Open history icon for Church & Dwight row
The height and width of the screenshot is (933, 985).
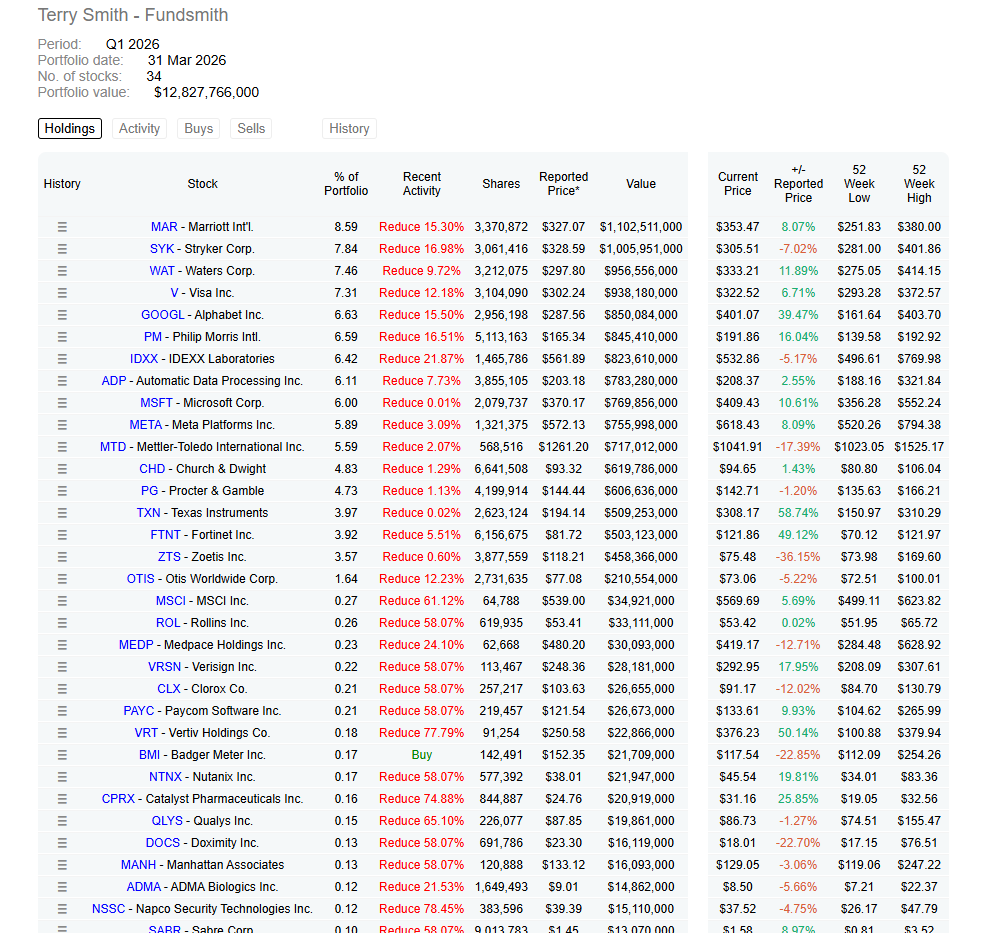click(x=62, y=469)
